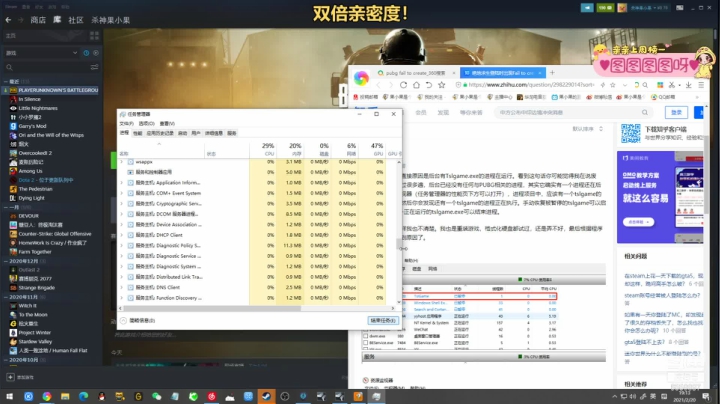Expand COM+ Event System service row

pyautogui.click(x=122, y=193)
